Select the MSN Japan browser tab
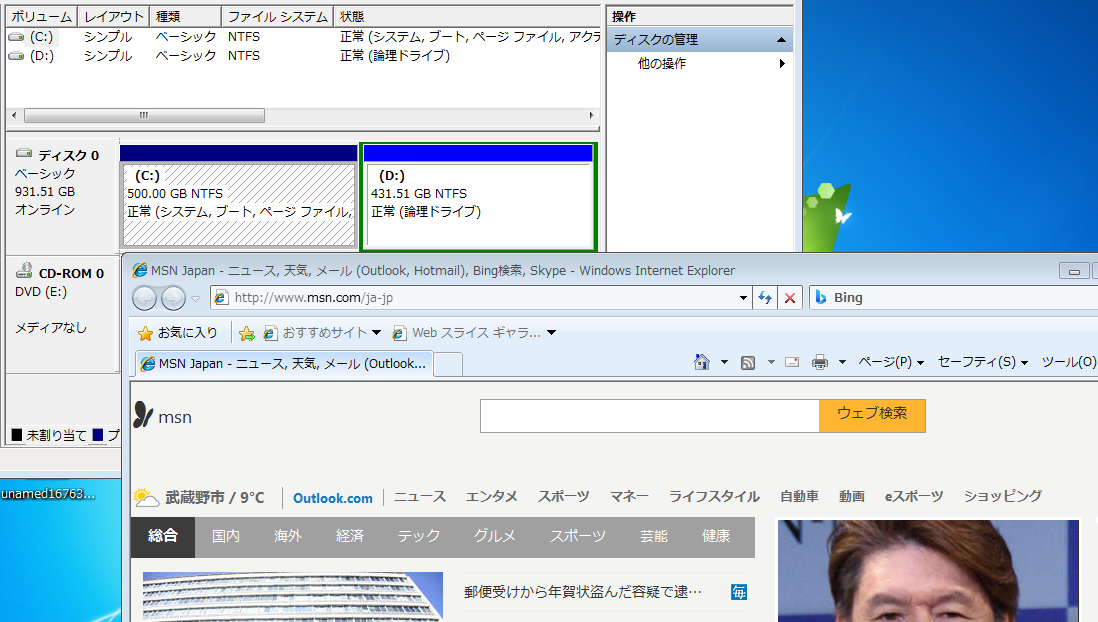The width and height of the screenshot is (1098, 622). click(284, 364)
